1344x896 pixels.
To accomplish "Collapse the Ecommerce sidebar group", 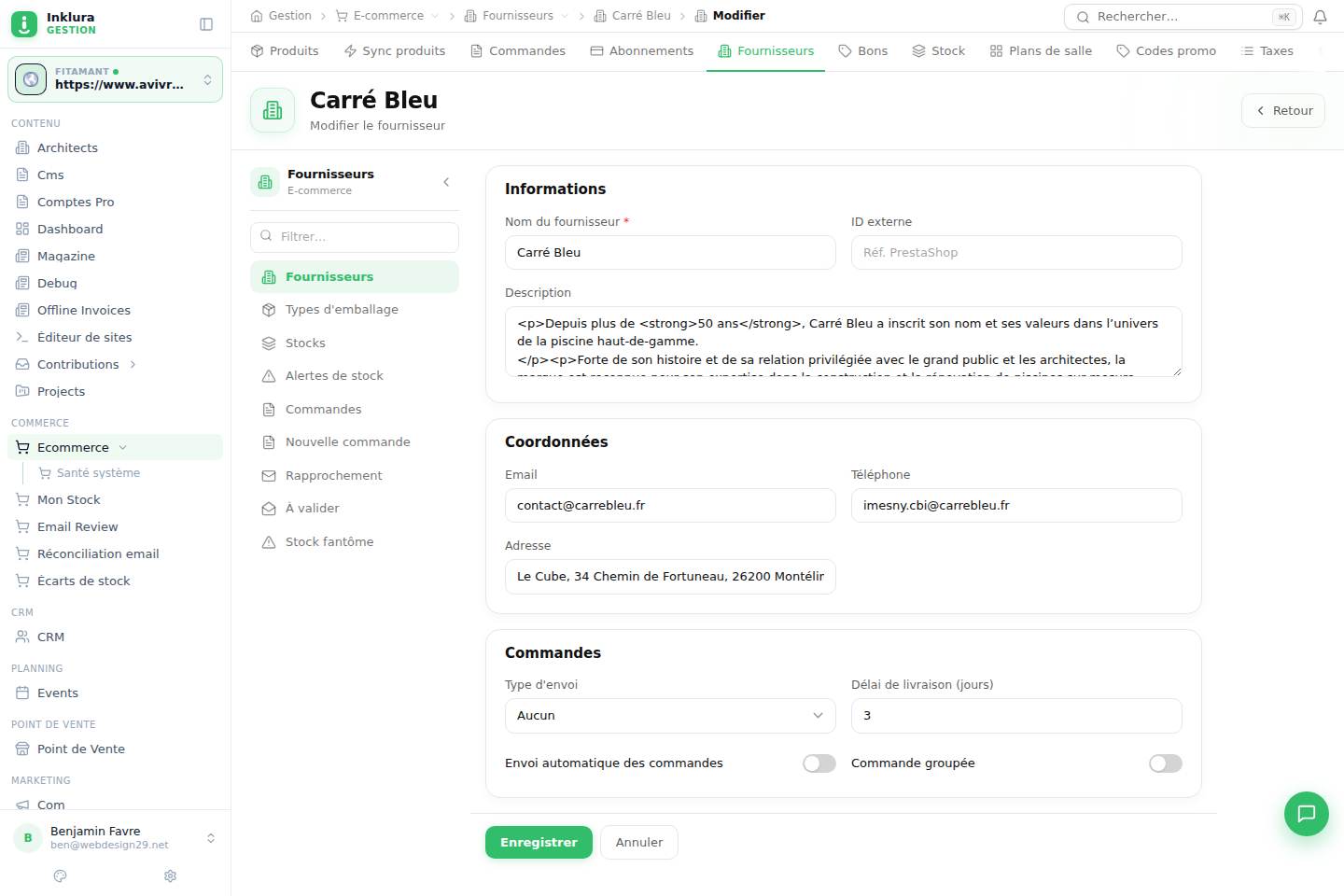I will pyautogui.click(x=122, y=447).
